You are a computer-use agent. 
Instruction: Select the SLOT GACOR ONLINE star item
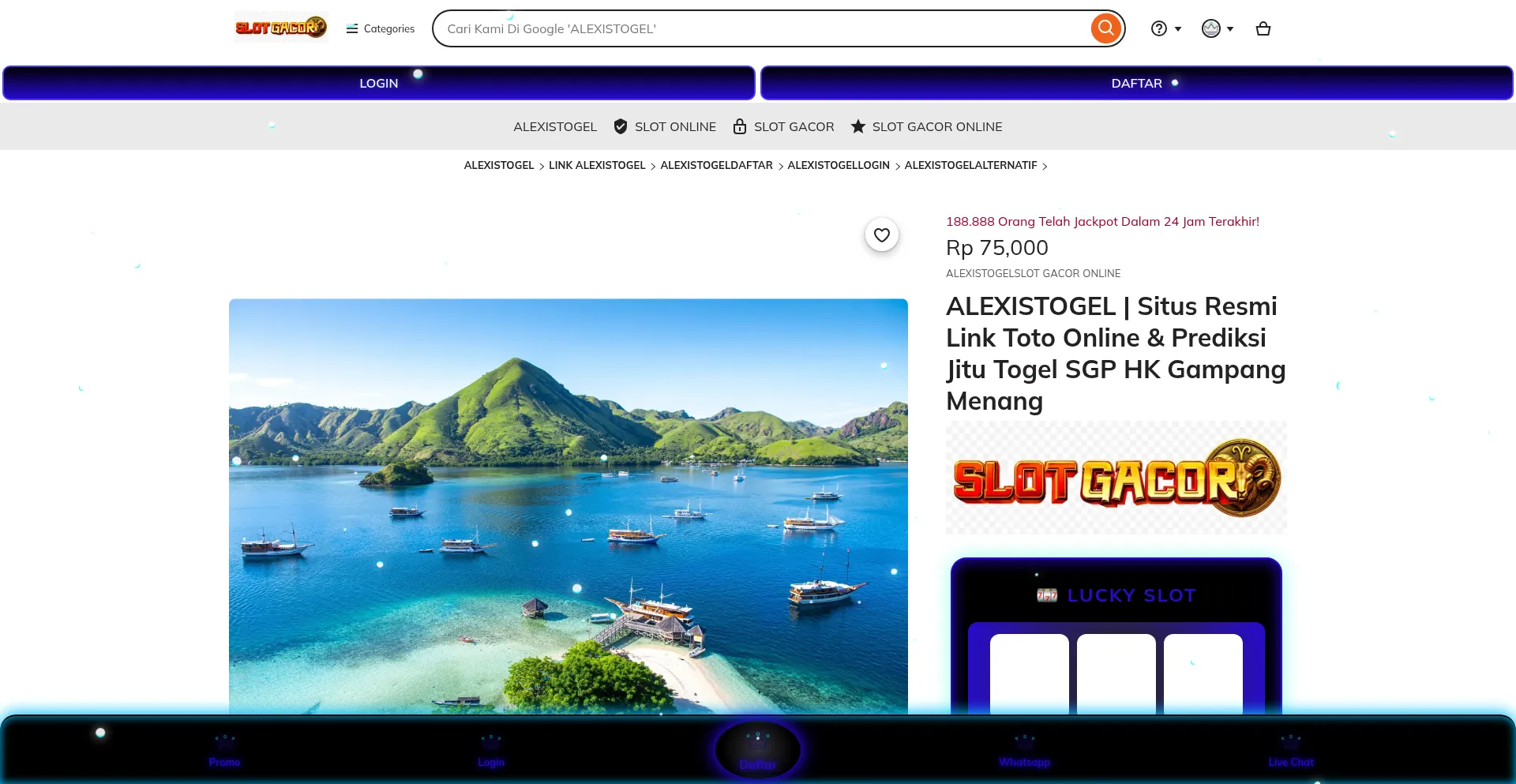pyautogui.click(x=926, y=126)
